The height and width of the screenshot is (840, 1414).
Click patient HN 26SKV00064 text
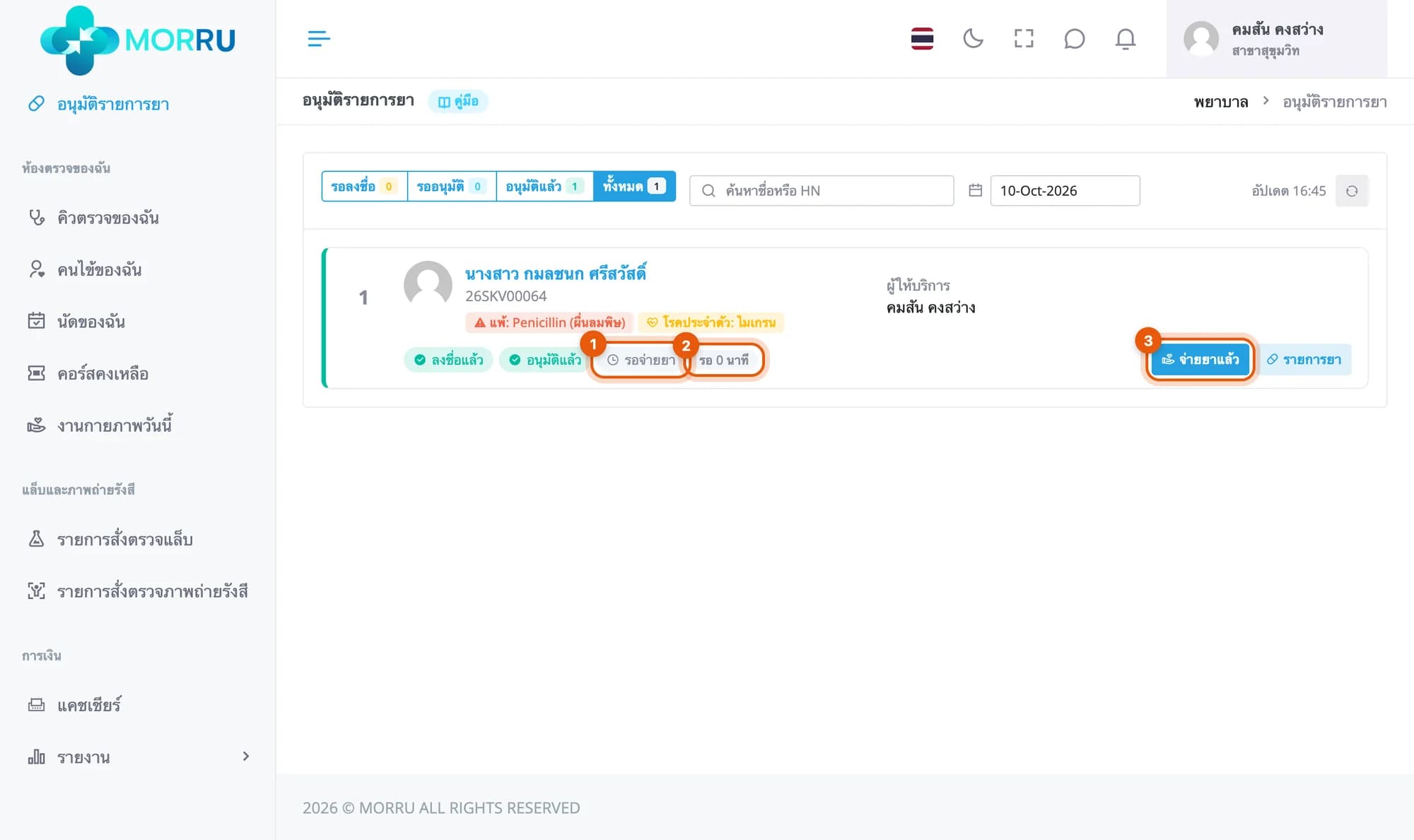(506, 296)
